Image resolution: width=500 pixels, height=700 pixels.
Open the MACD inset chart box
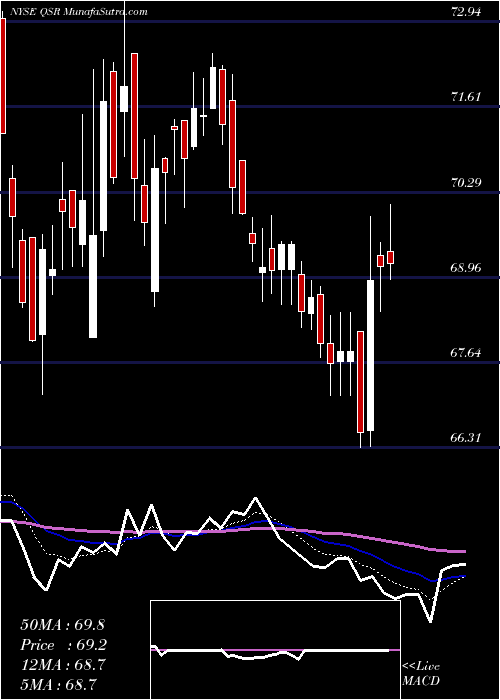275,650
